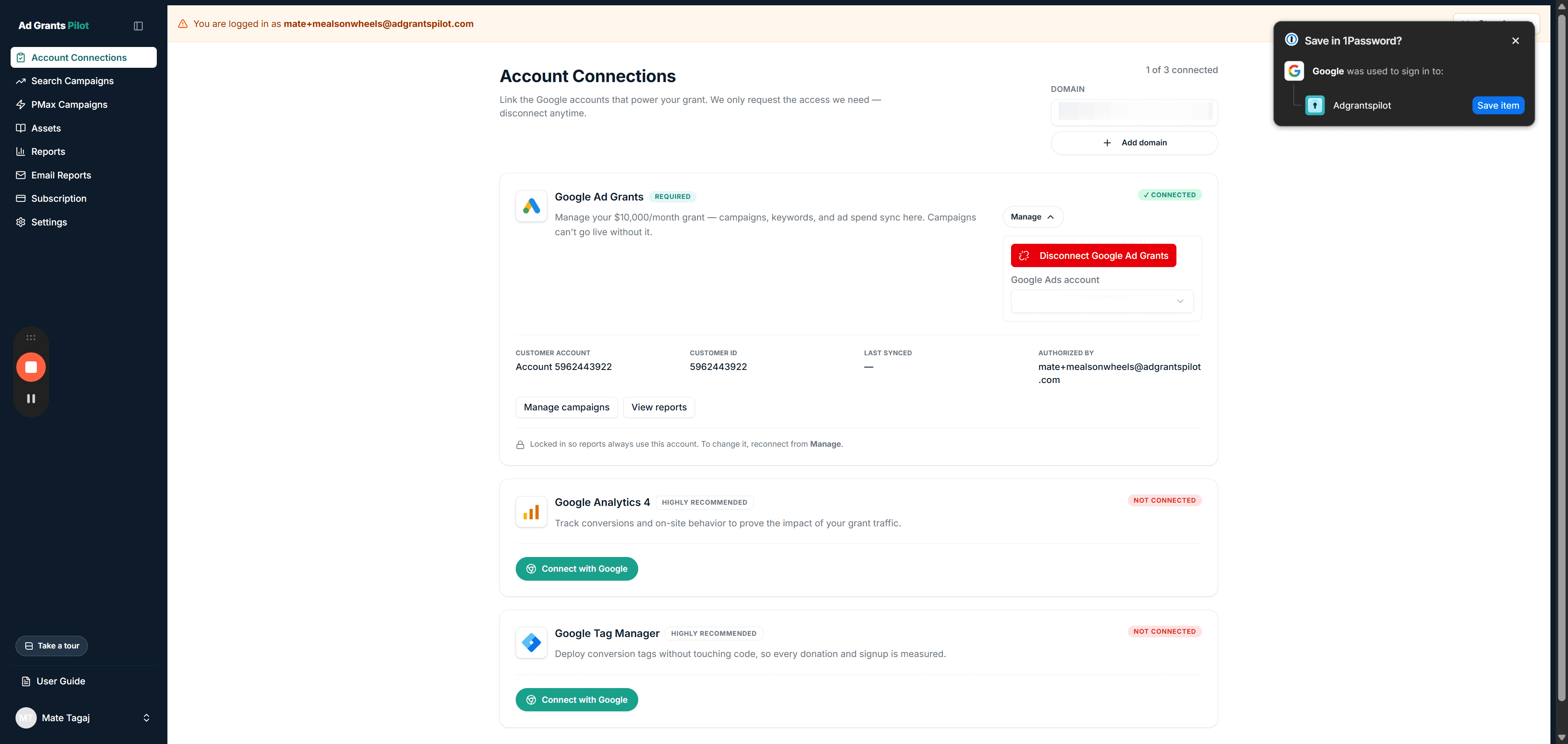Click the warning triangle icon in banner

pyautogui.click(x=183, y=24)
